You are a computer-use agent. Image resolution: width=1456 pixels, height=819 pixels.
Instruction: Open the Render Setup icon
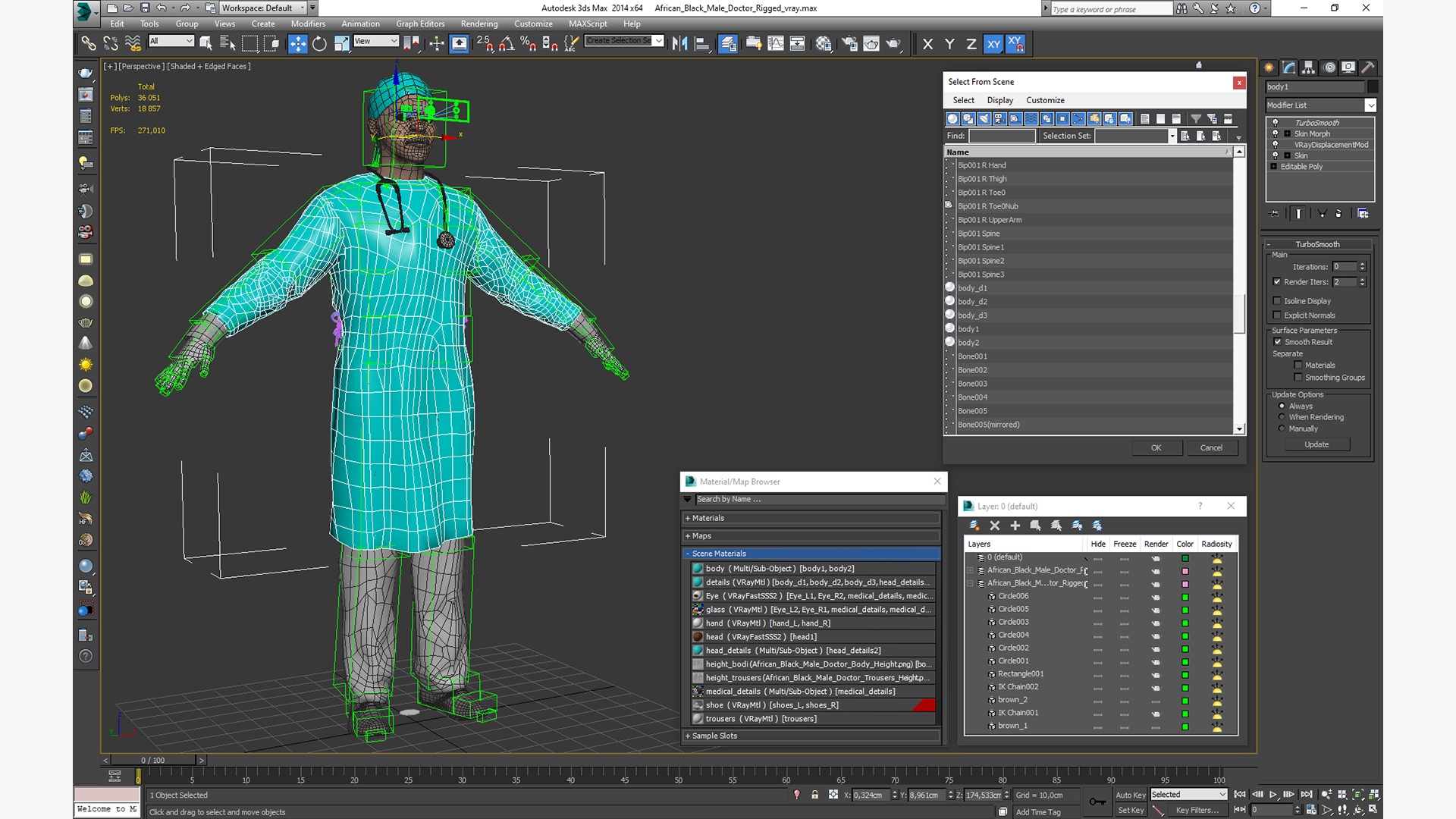[850, 44]
